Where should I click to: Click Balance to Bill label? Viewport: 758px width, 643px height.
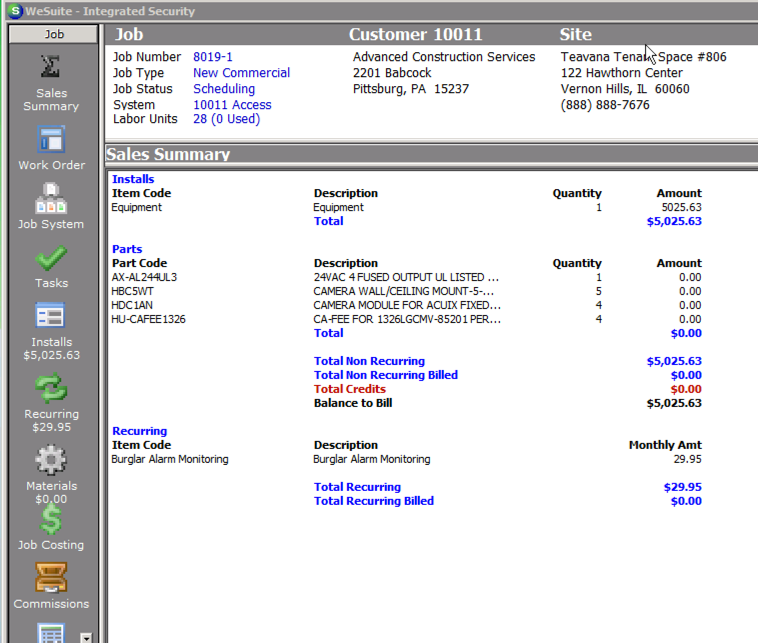(353, 403)
